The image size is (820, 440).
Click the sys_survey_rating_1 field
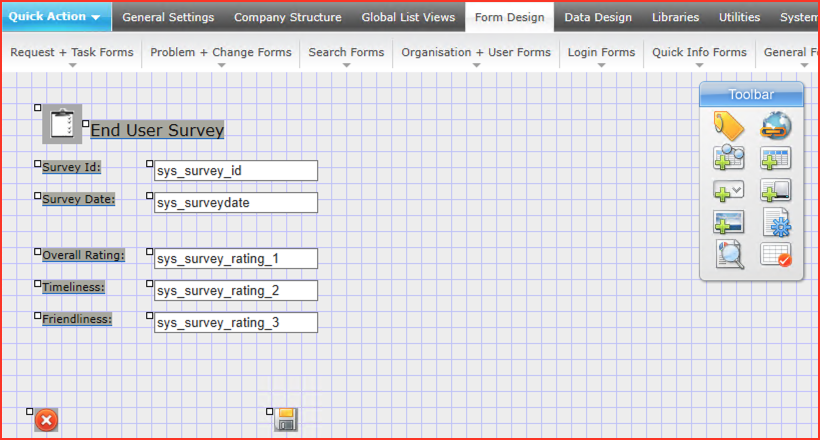click(x=236, y=258)
